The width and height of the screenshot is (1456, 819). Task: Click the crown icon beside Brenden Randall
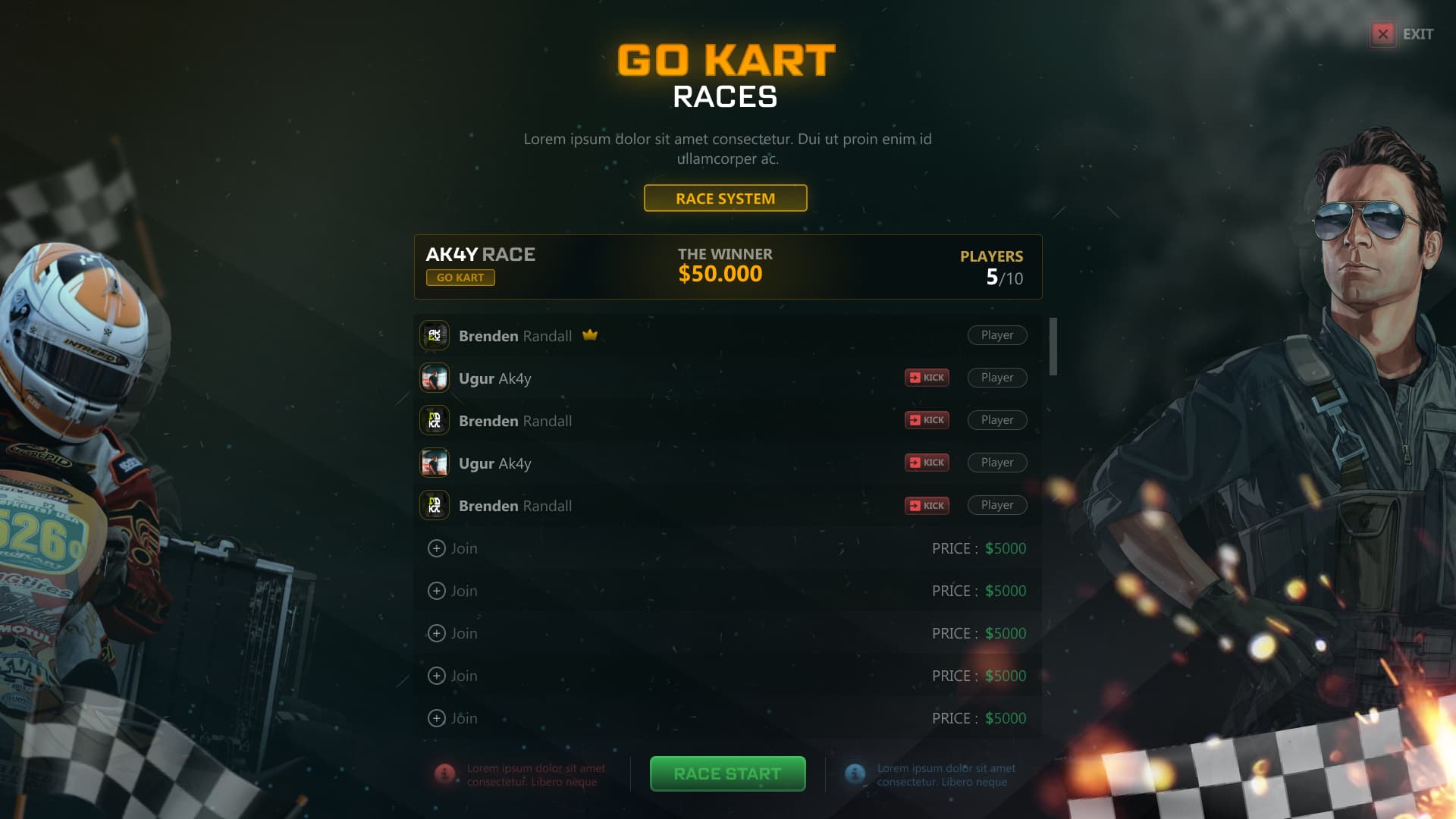pos(590,334)
